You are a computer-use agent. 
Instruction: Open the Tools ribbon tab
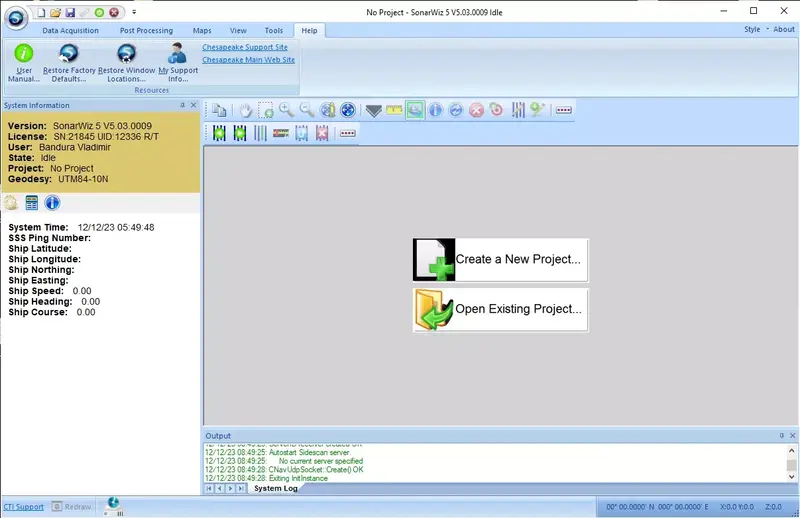pyautogui.click(x=273, y=31)
